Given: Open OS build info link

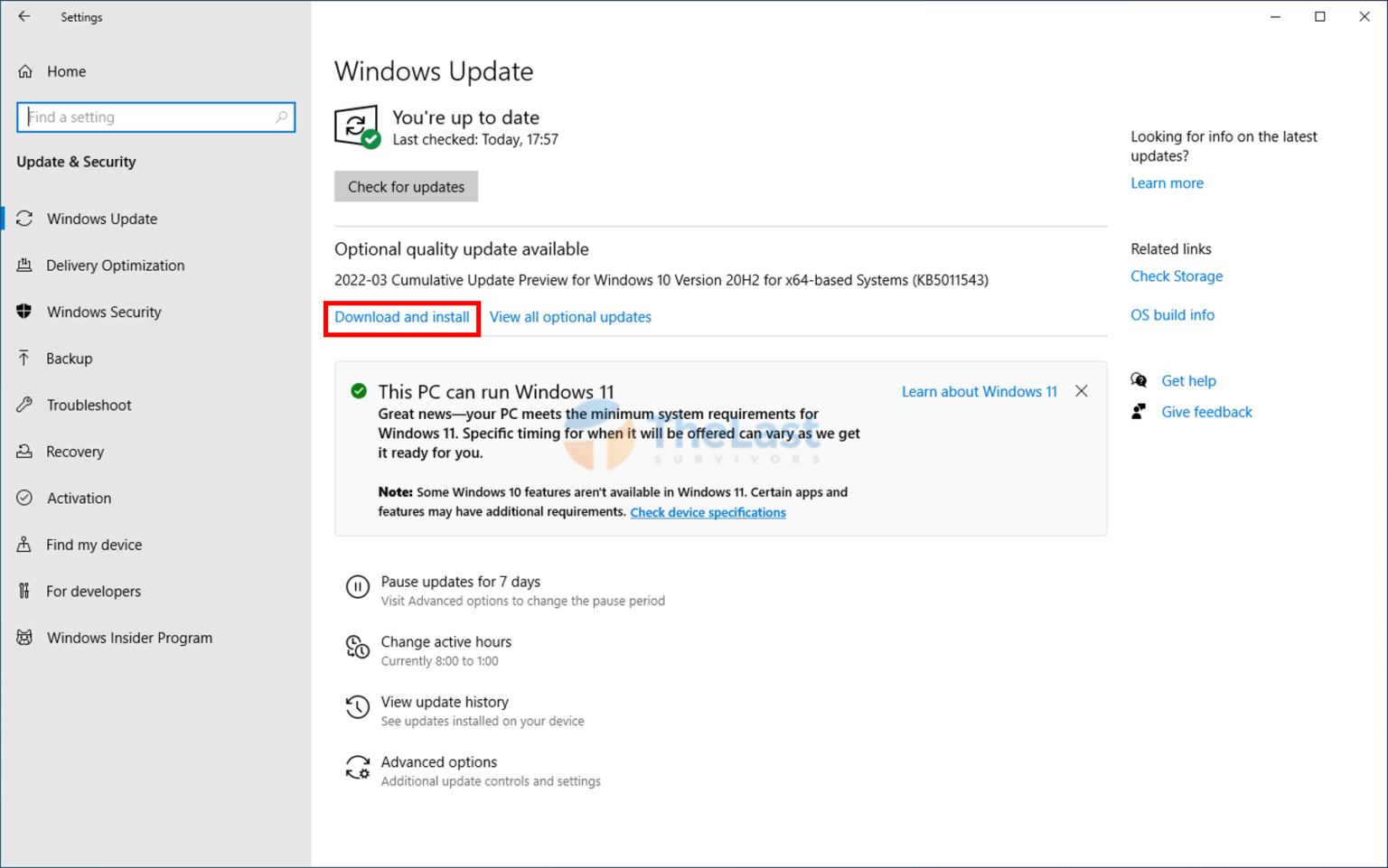Looking at the screenshot, I should (x=1172, y=315).
